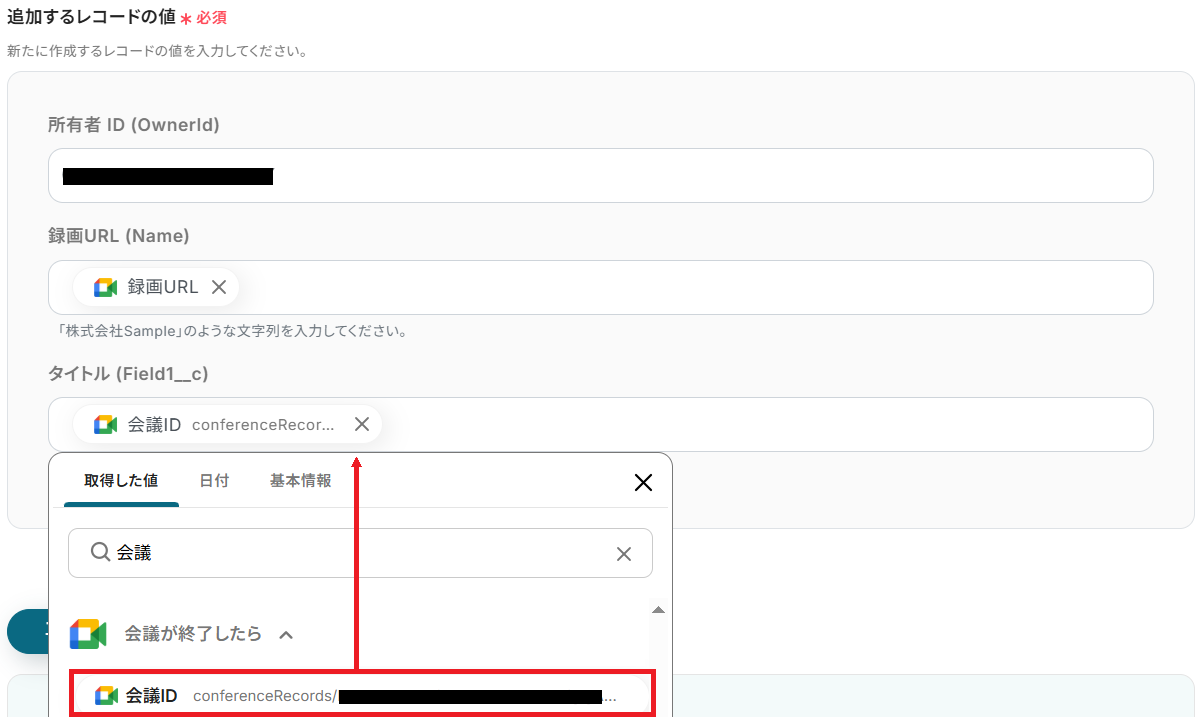
Task: Click the 新たに作成するレコードの値 description text
Action: point(157,50)
